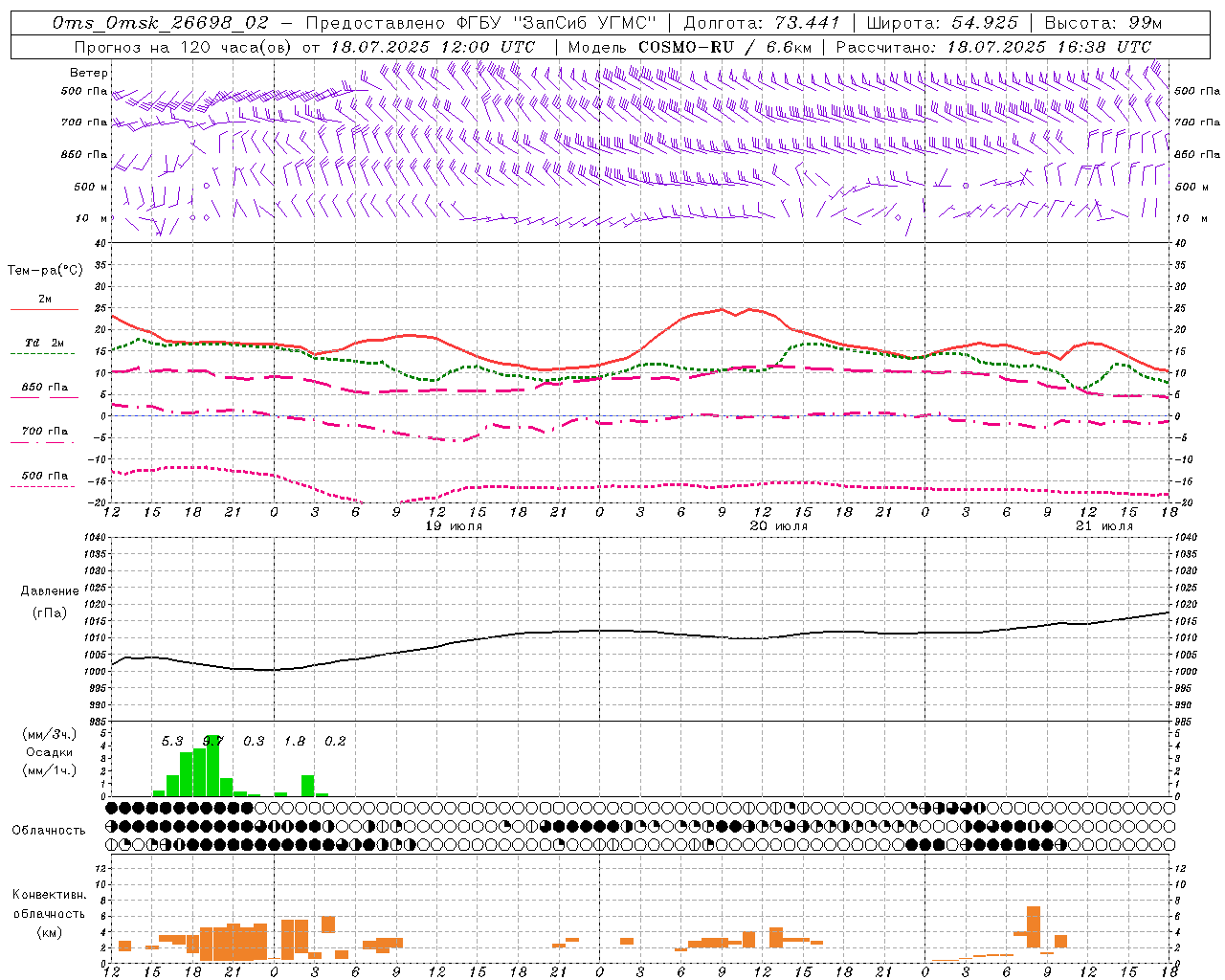
Task: Click the Давление pressure panel label
Action: (50, 591)
